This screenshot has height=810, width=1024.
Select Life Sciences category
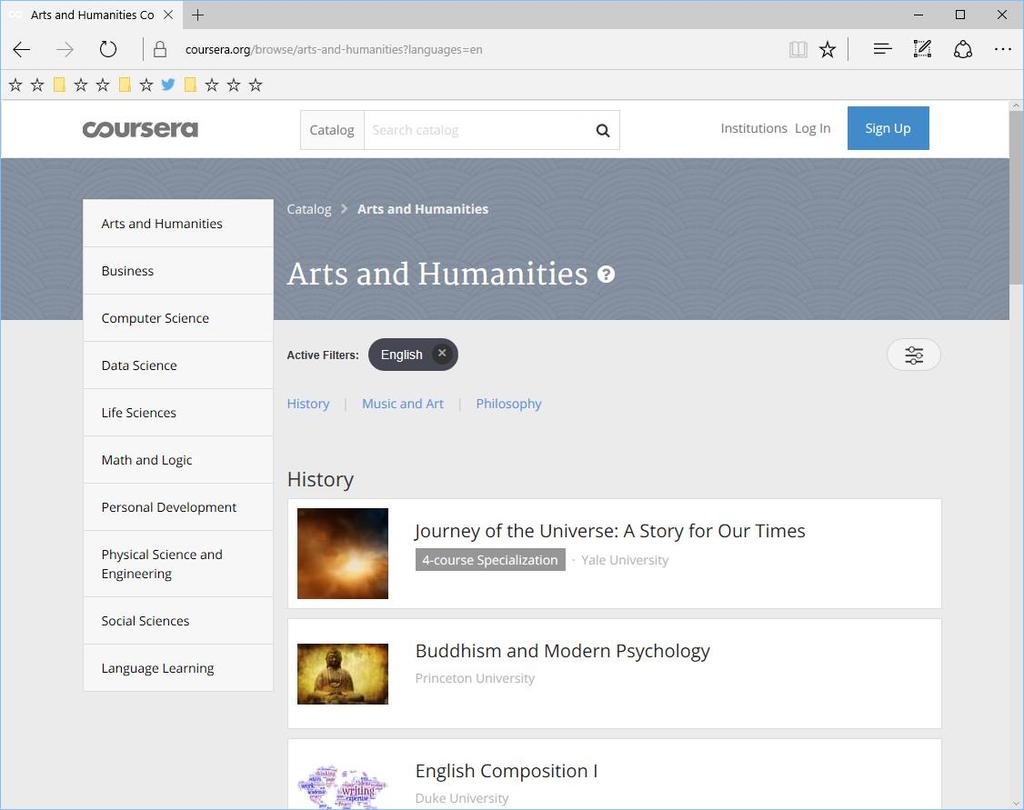[x=178, y=413]
